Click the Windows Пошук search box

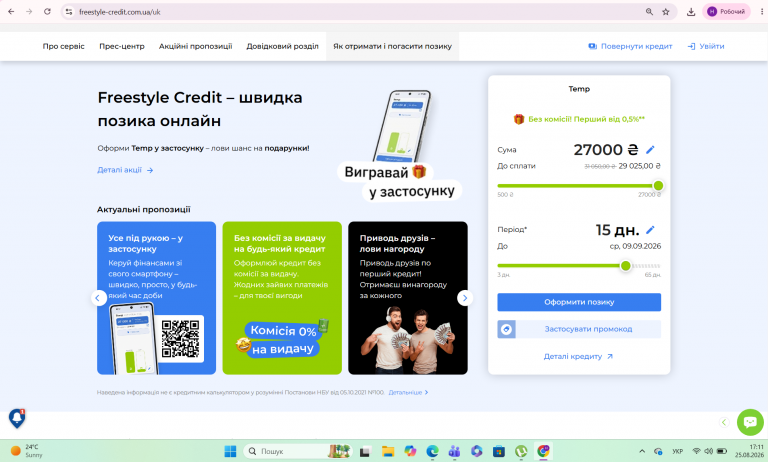pos(297,451)
